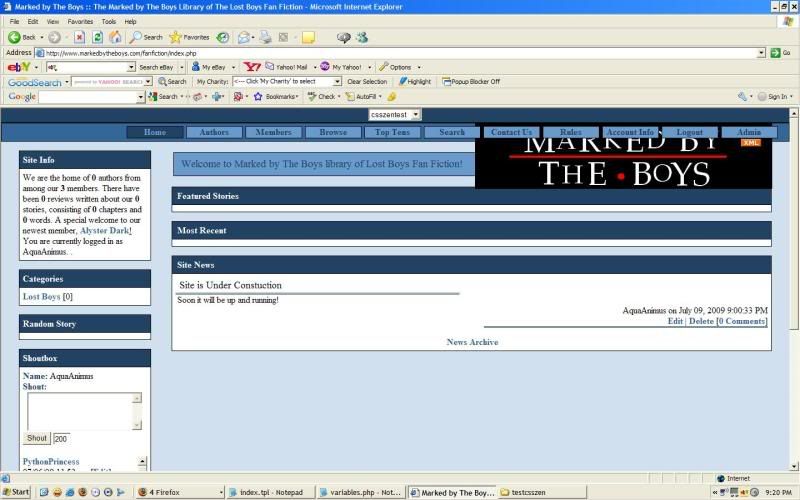The width and height of the screenshot is (800, 500).
Task: Open the History clock icon
Action: pyautogui.click(x=222, y=37)
